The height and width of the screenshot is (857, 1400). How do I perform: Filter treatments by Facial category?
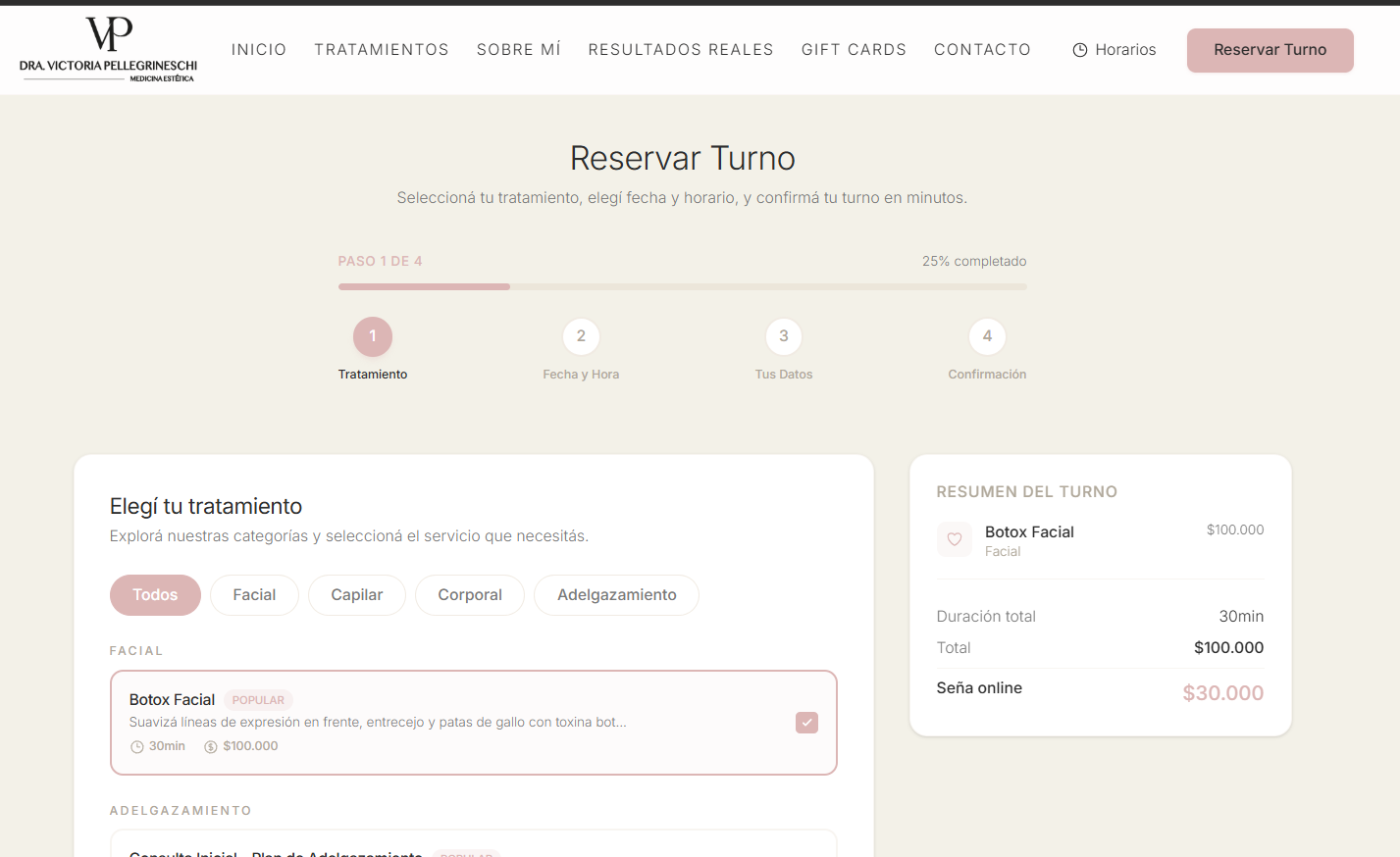click(x=254, y=595)
